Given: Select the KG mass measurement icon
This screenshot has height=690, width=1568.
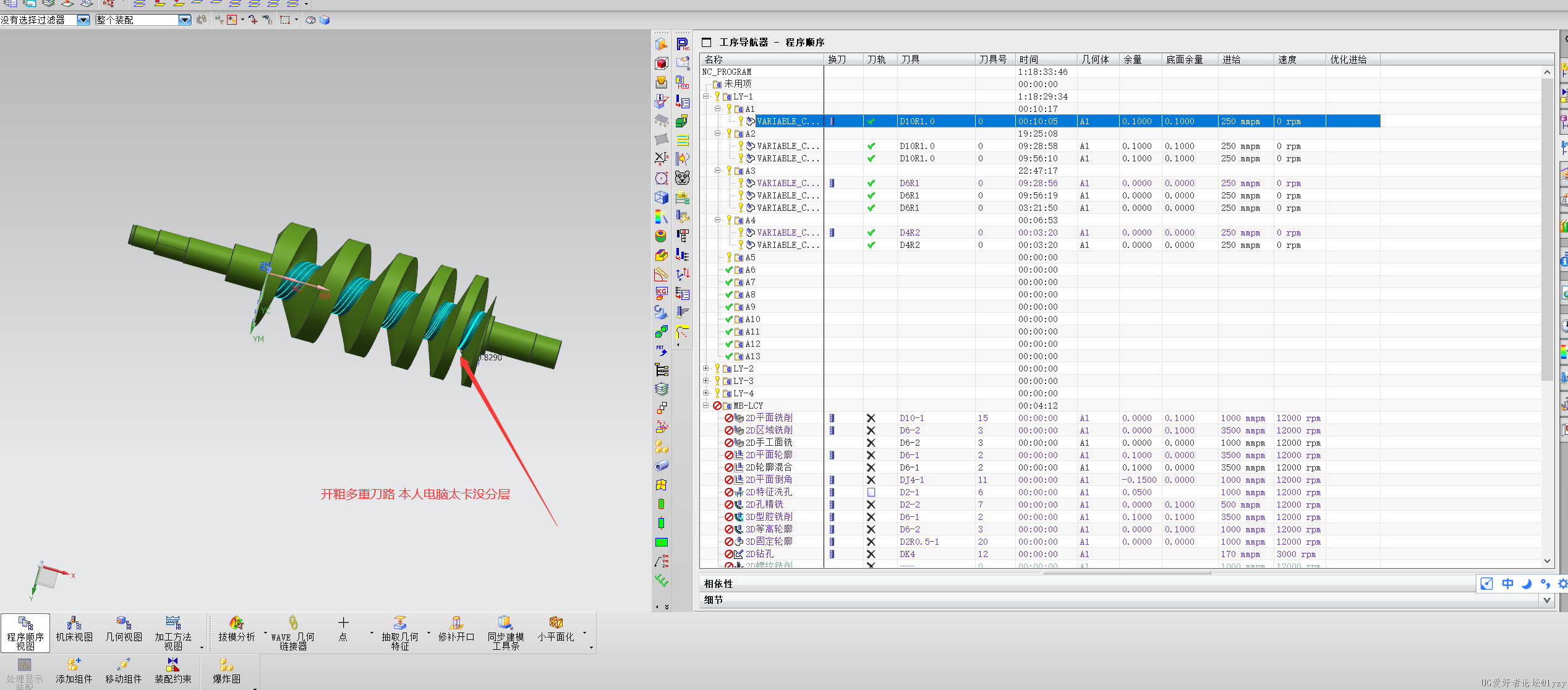Looking at the screenshot, I should pos(662,293).
